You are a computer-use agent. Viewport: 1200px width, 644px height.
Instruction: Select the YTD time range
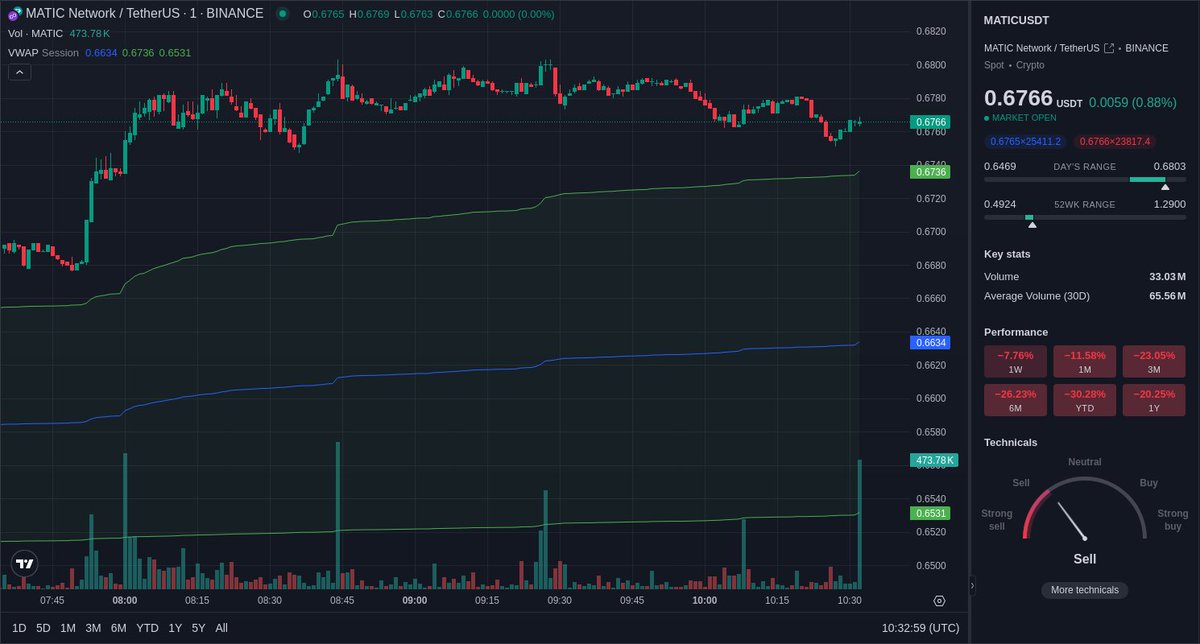pyautogui.click(x=147, y=628)
